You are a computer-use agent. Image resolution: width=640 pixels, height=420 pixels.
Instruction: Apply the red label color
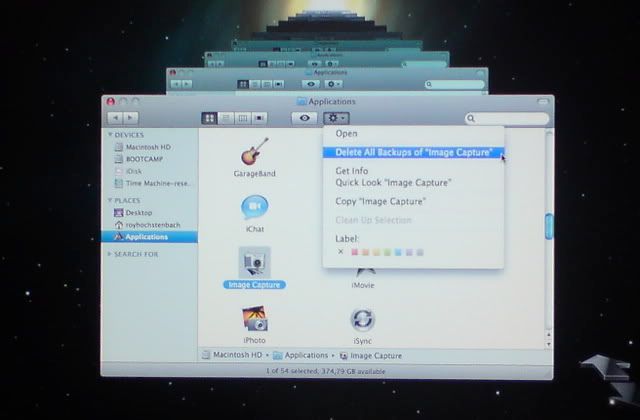click(353, 252)
